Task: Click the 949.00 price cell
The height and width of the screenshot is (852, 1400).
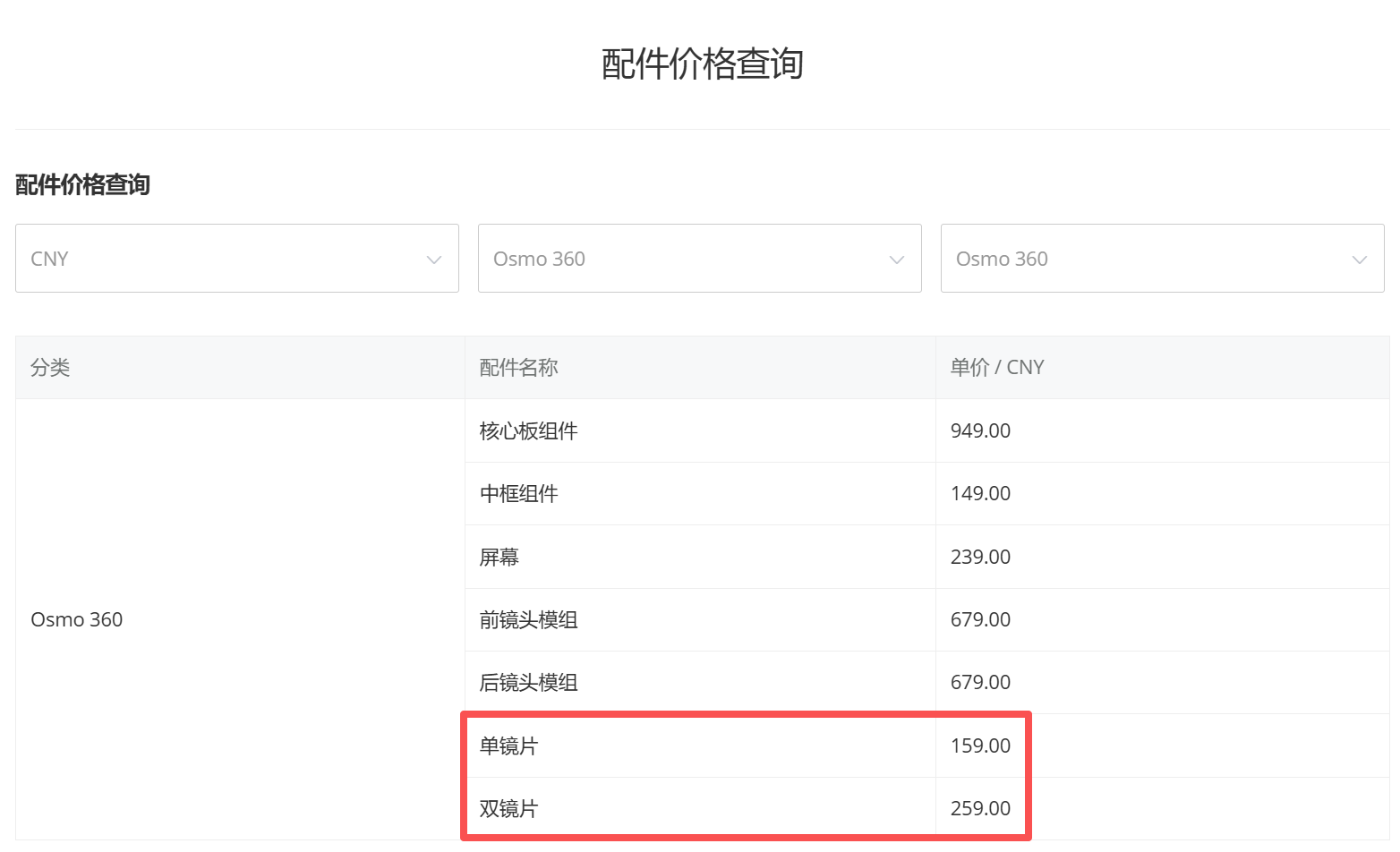Action: (1163, 430)
